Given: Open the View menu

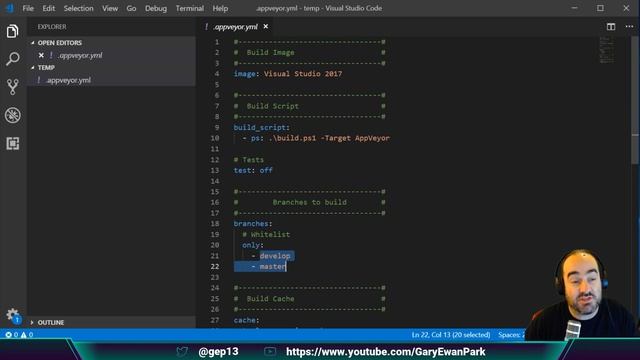Looking at the screenshot, I should click(110, 8).
